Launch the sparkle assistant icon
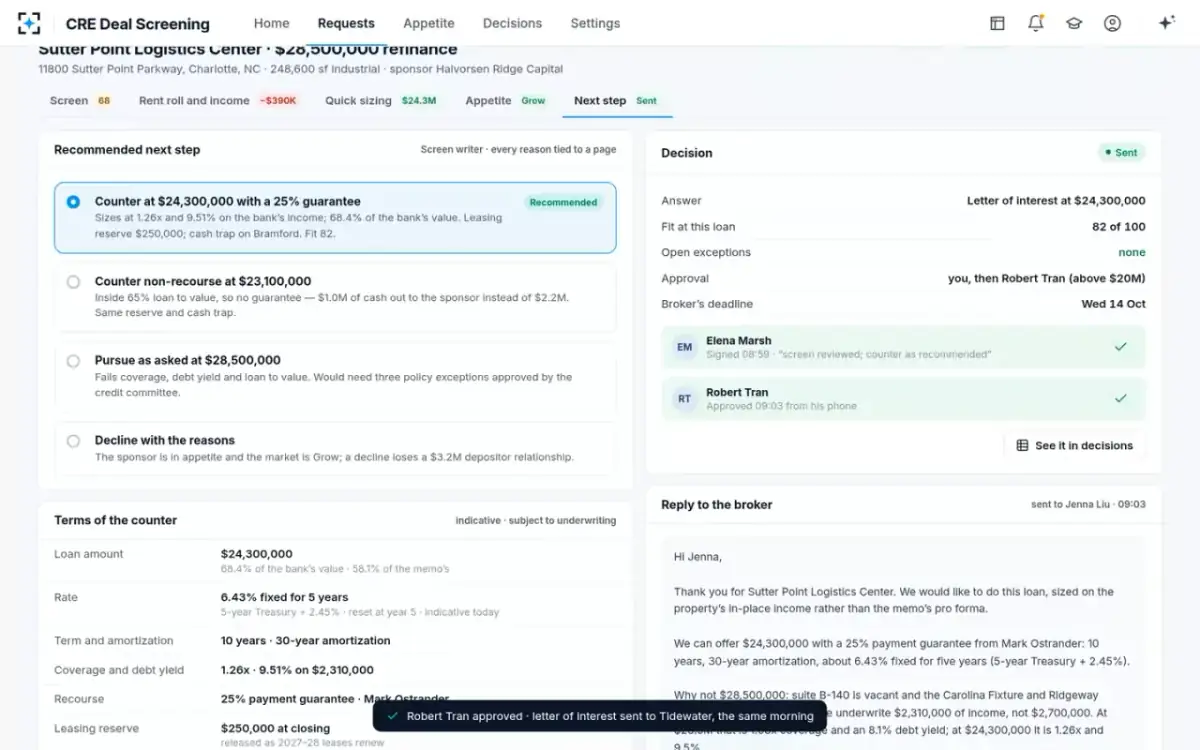The height and width of the screenshot is (750, 1200). pos(1166,23)
